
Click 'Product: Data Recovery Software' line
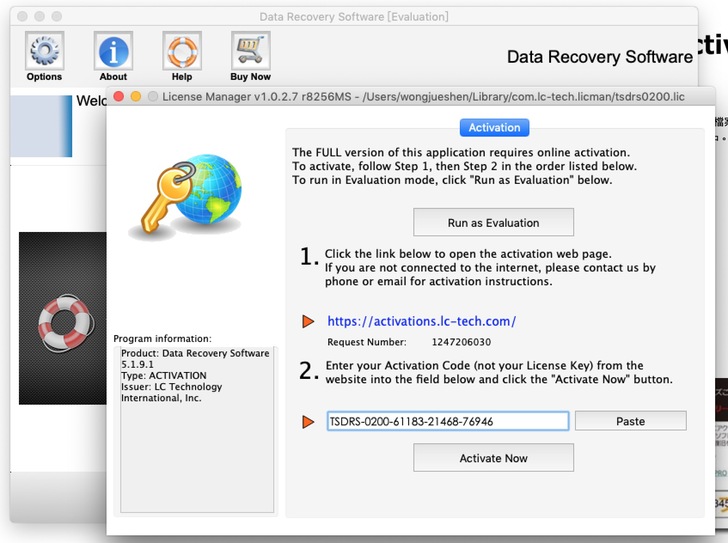(x=195, y=353)
